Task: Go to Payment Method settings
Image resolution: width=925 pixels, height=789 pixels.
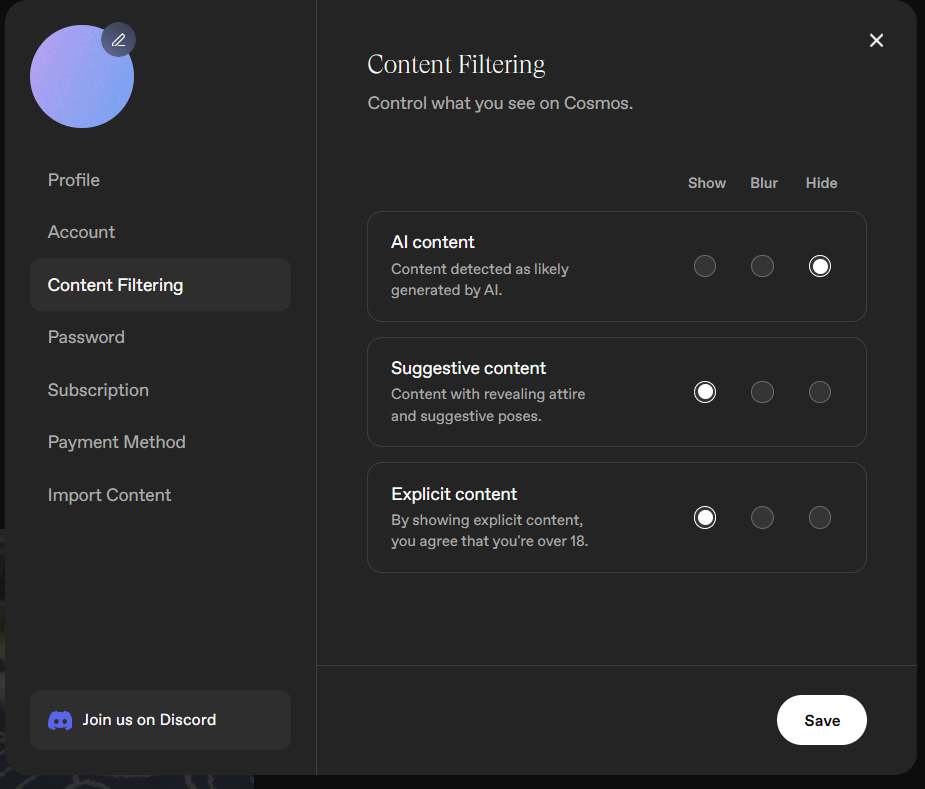Action: point(117,442)
